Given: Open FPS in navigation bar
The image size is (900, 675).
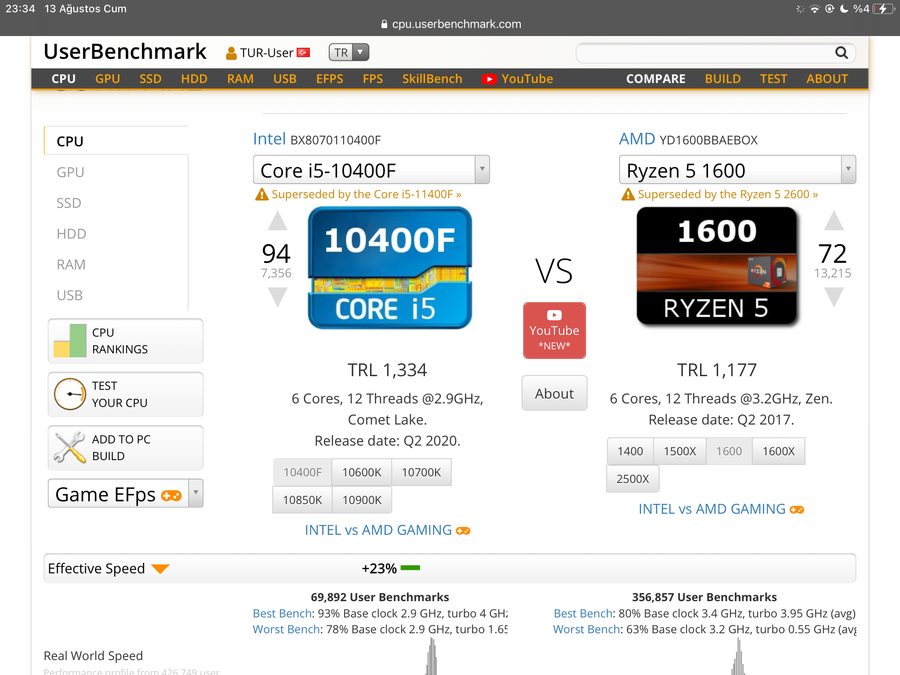Looking at the screenshot, I should [x=373, y=79].
